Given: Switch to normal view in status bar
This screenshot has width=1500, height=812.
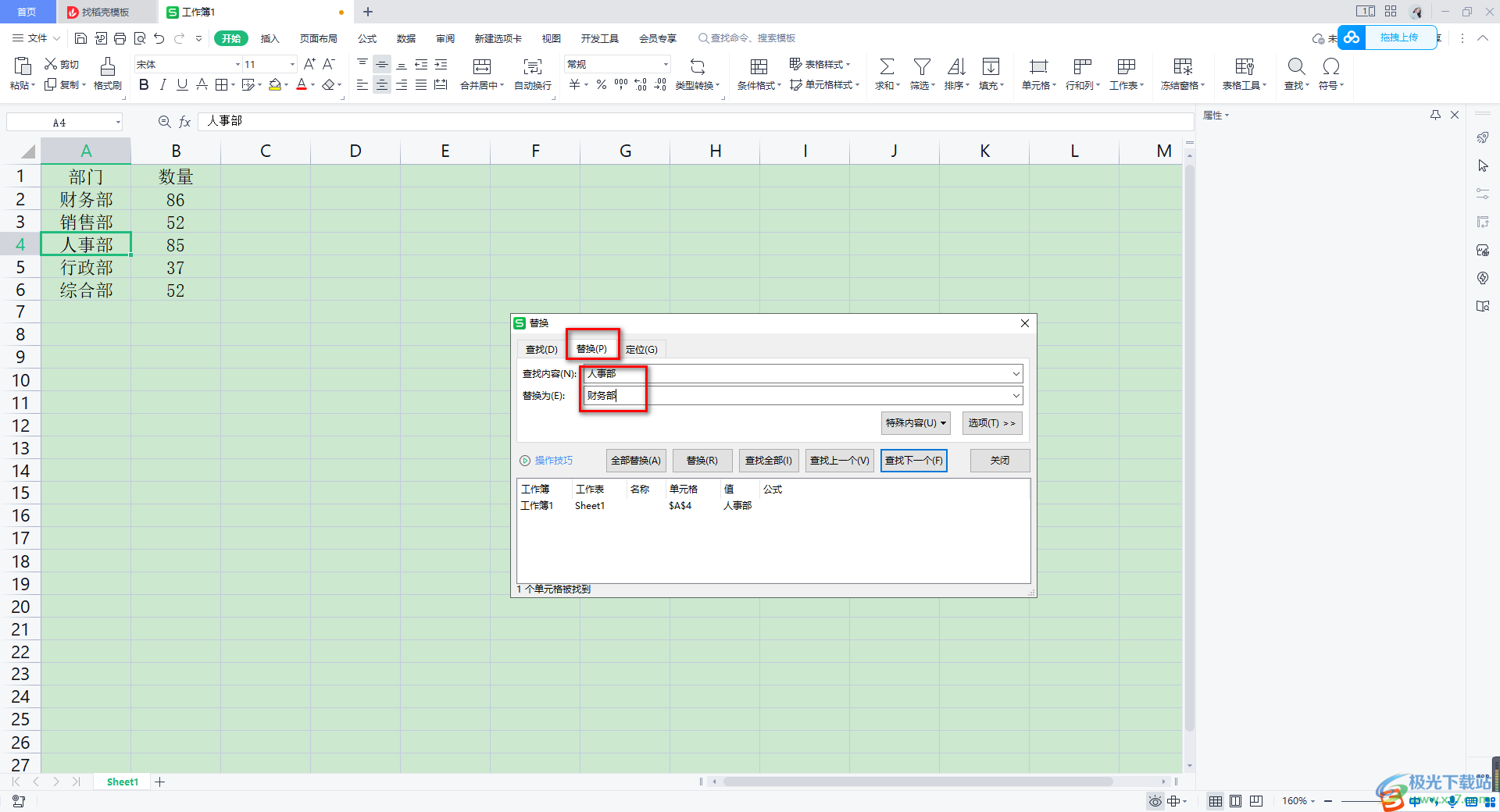Looking at the screenshot, I should click(1216, 801).
